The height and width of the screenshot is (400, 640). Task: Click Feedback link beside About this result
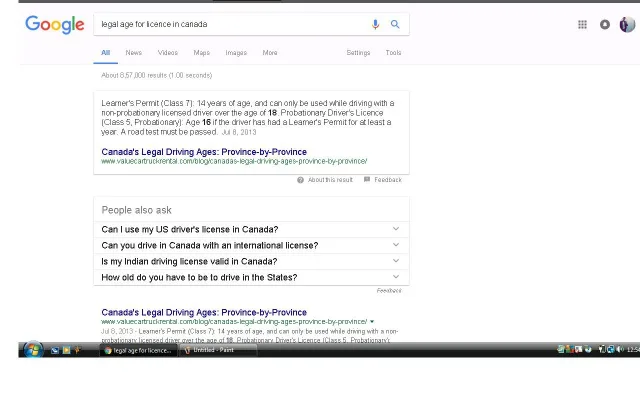coord(388,180)
